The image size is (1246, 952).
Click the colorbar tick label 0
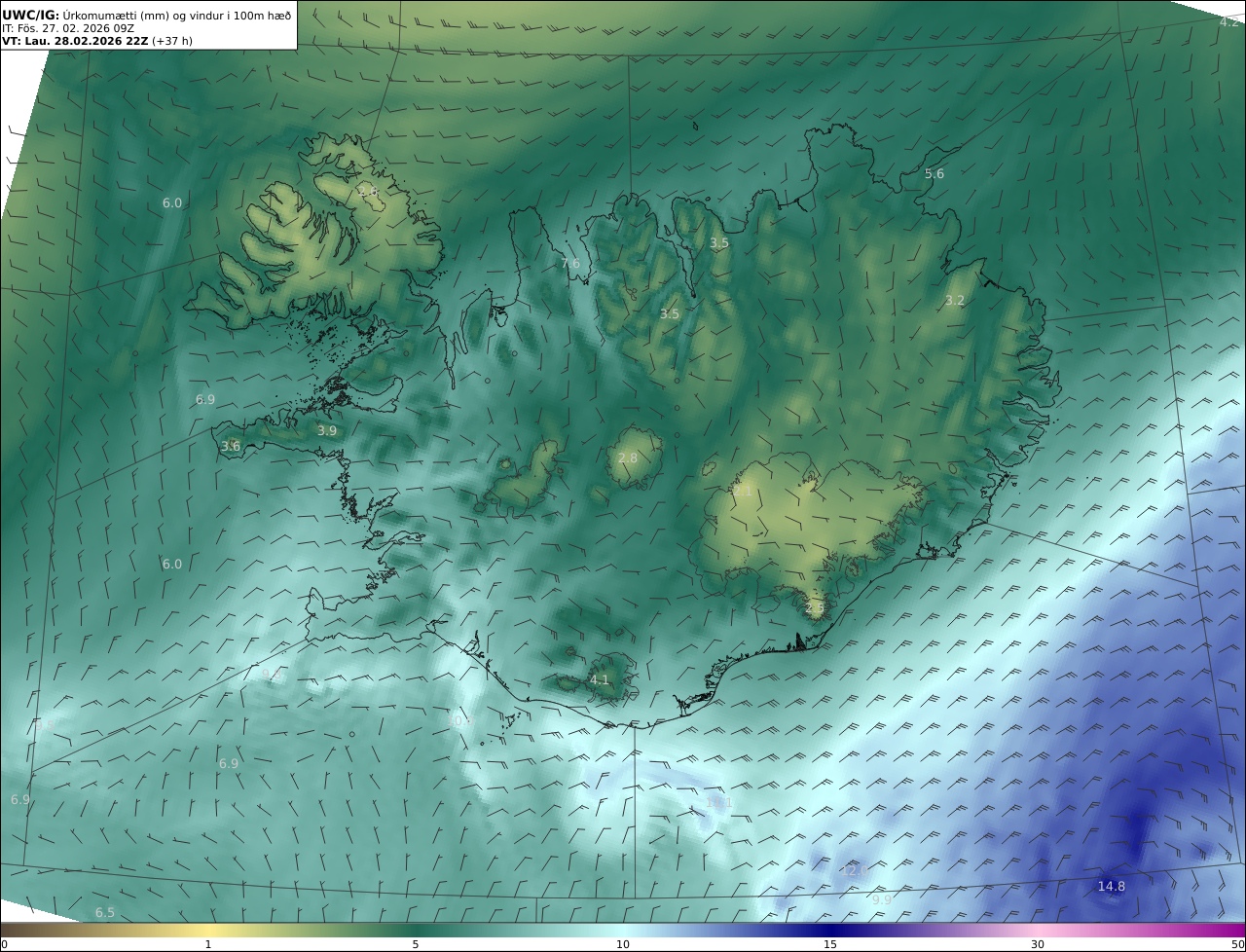coord(4,944)
